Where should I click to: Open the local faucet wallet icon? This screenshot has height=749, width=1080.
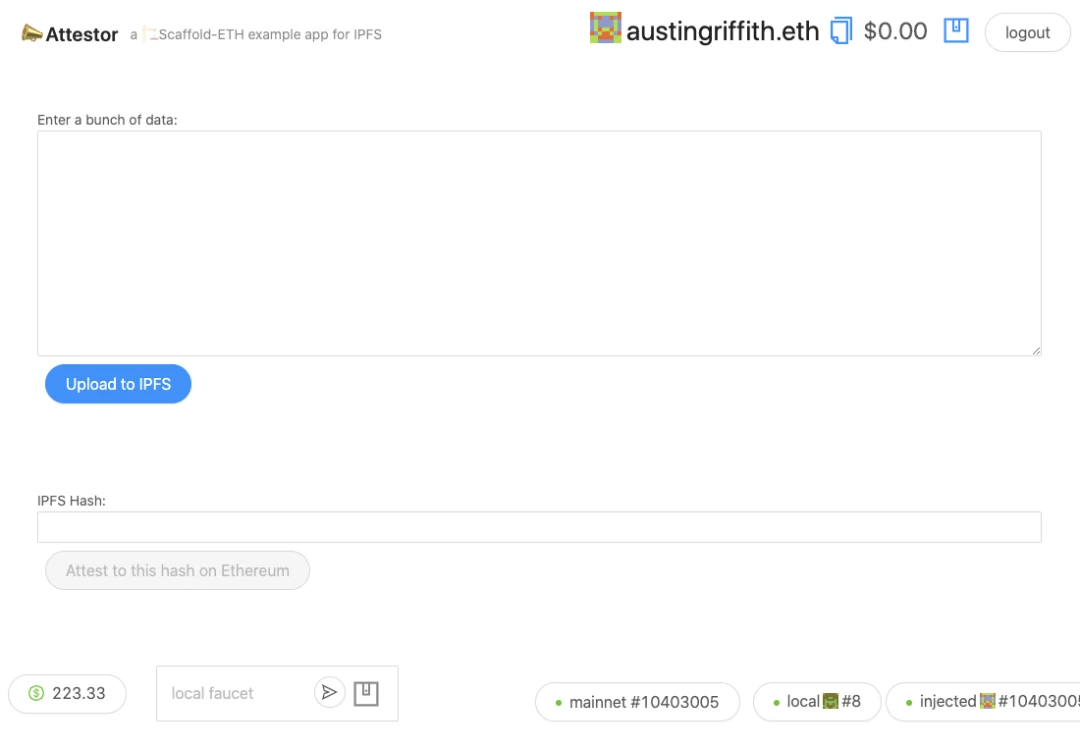pyautogui.click(x=366, y=693)
